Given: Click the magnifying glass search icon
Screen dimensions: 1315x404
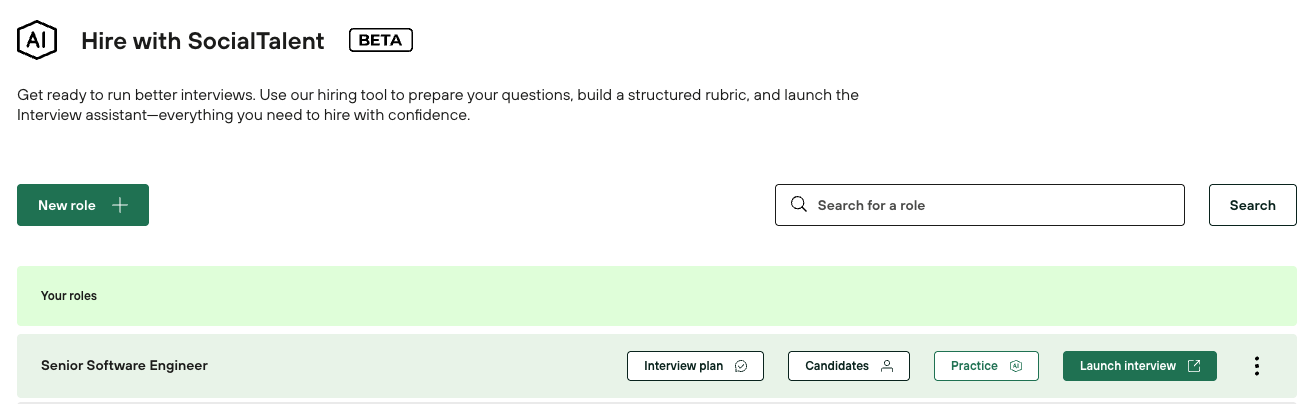Looking at the screenshot, I should (x=798, y=204).
